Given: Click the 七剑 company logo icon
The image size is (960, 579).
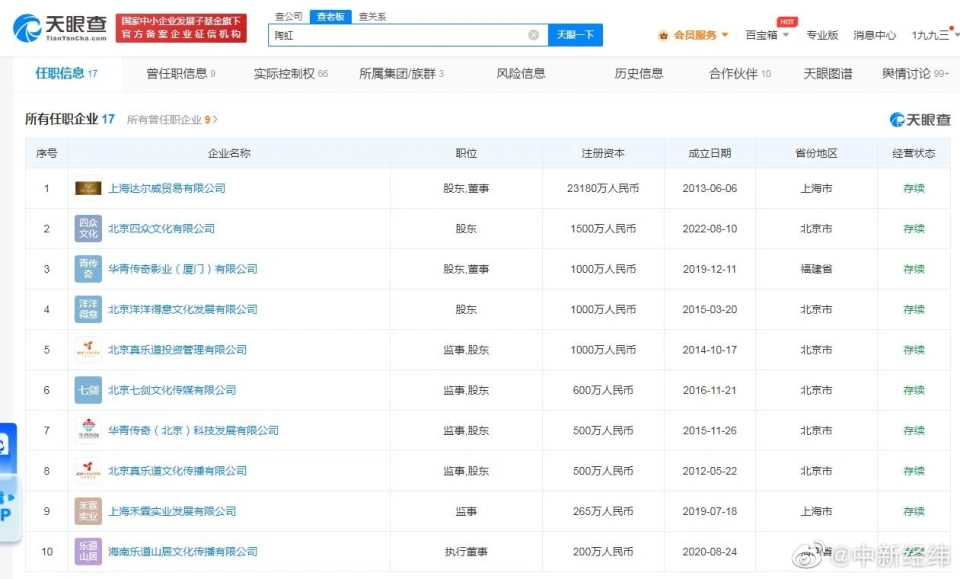Looking at the screenshot, I should click(88, 390).
